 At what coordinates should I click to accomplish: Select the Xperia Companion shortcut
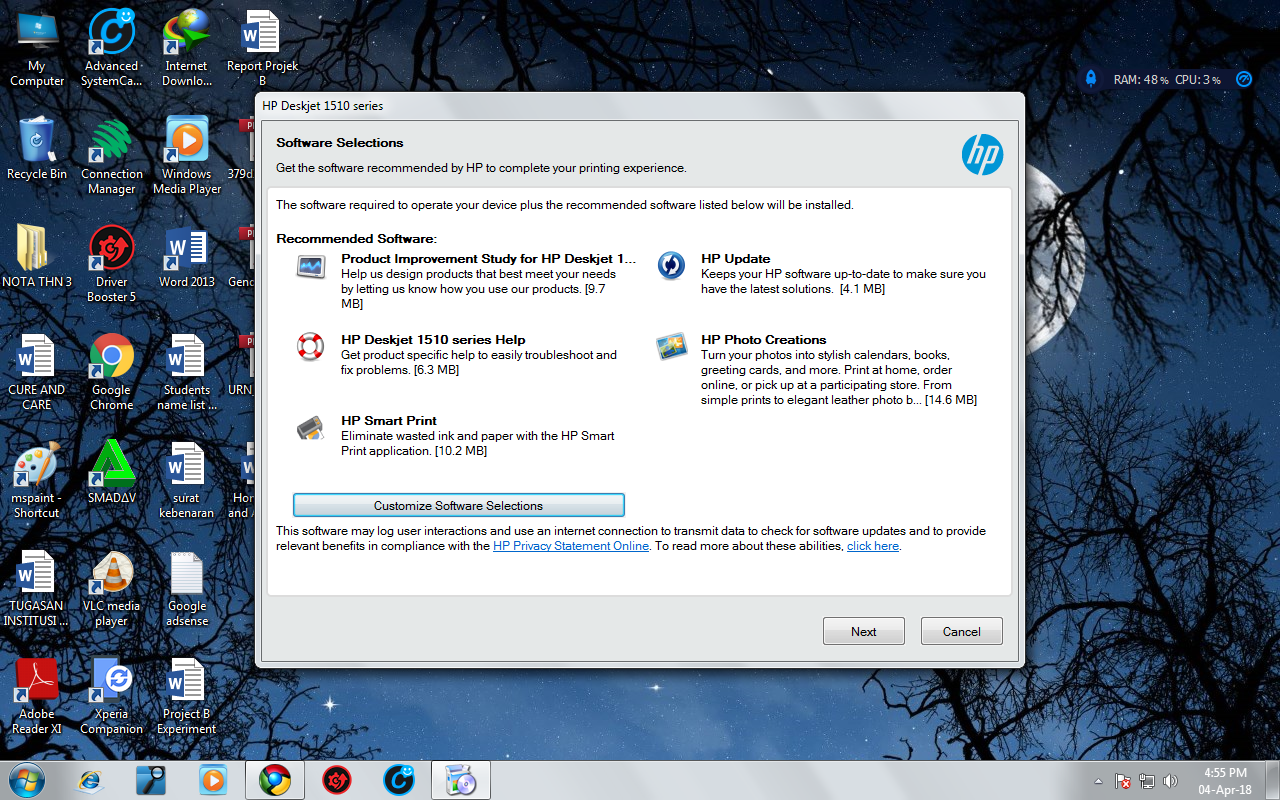click(x=112, y=696)
